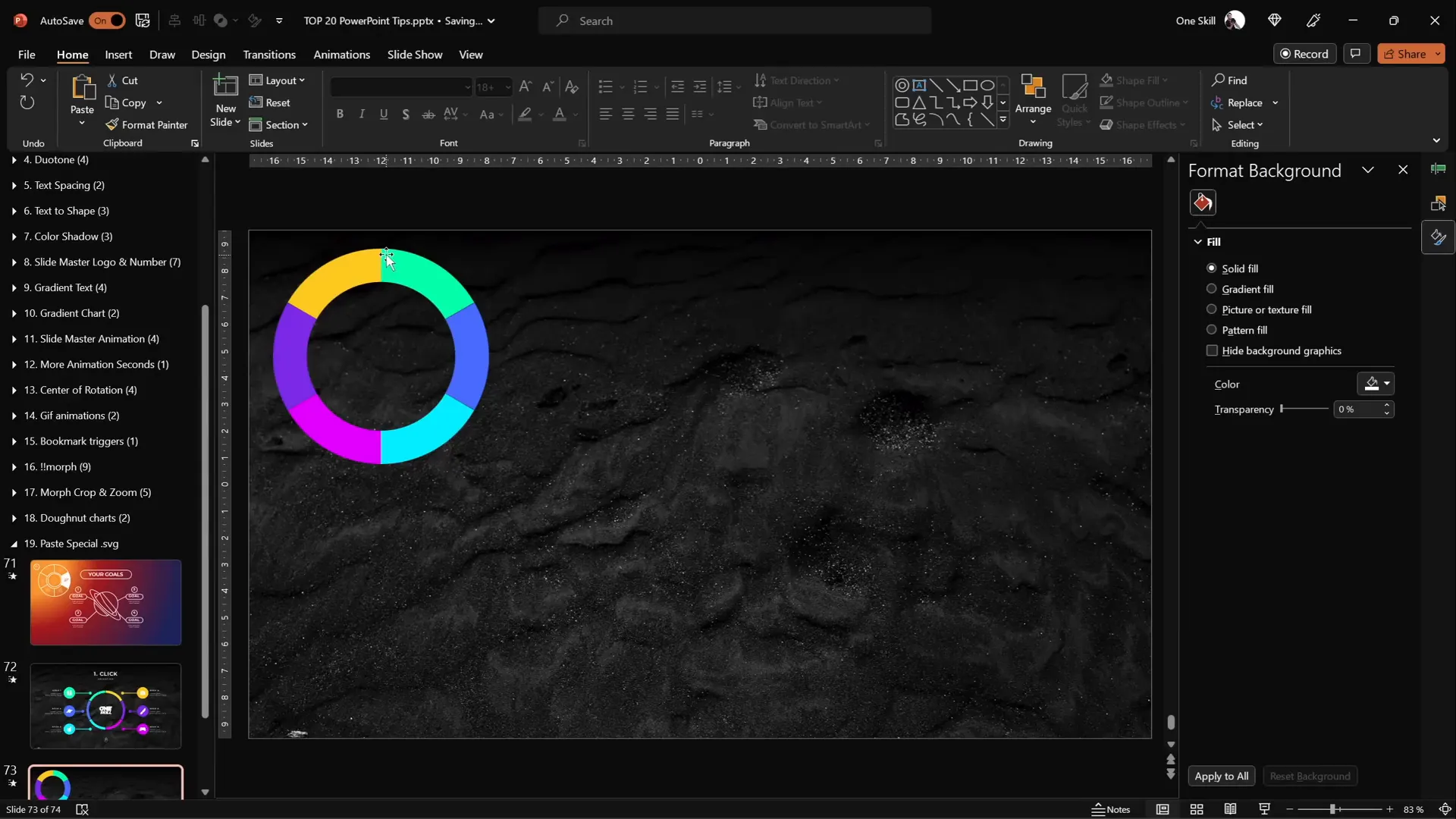Click the pen ideas icon in title bar
This screenshot has height=819, width=1456.
click(x=1313, y=20)
